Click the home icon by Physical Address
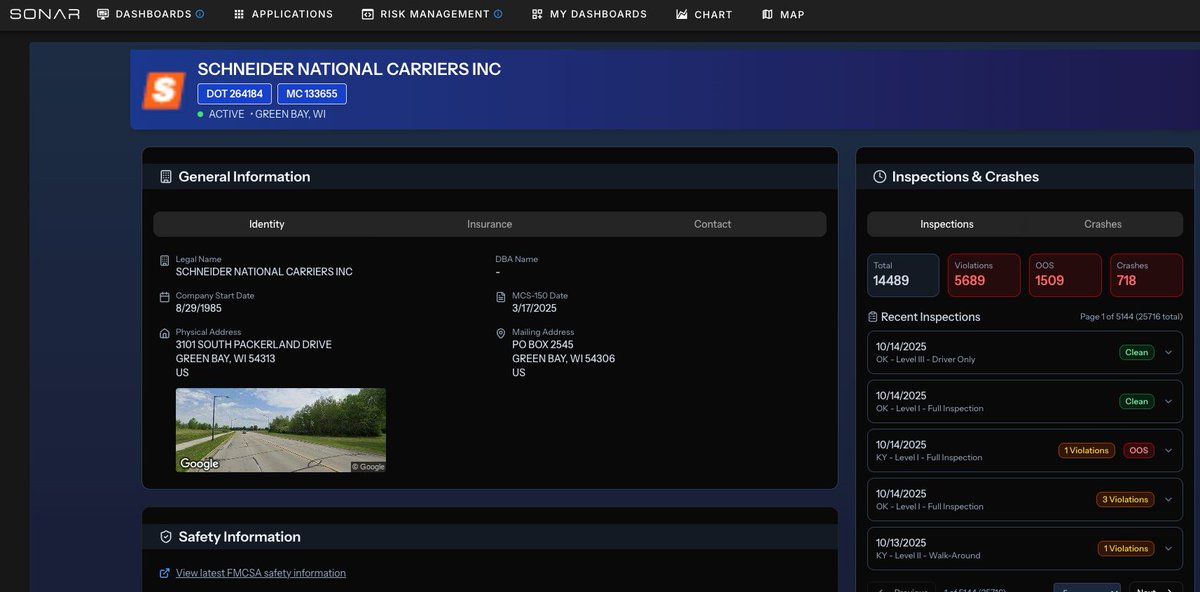The height and width of the screenshot is (592, 1200). click(x=165, y=333)
